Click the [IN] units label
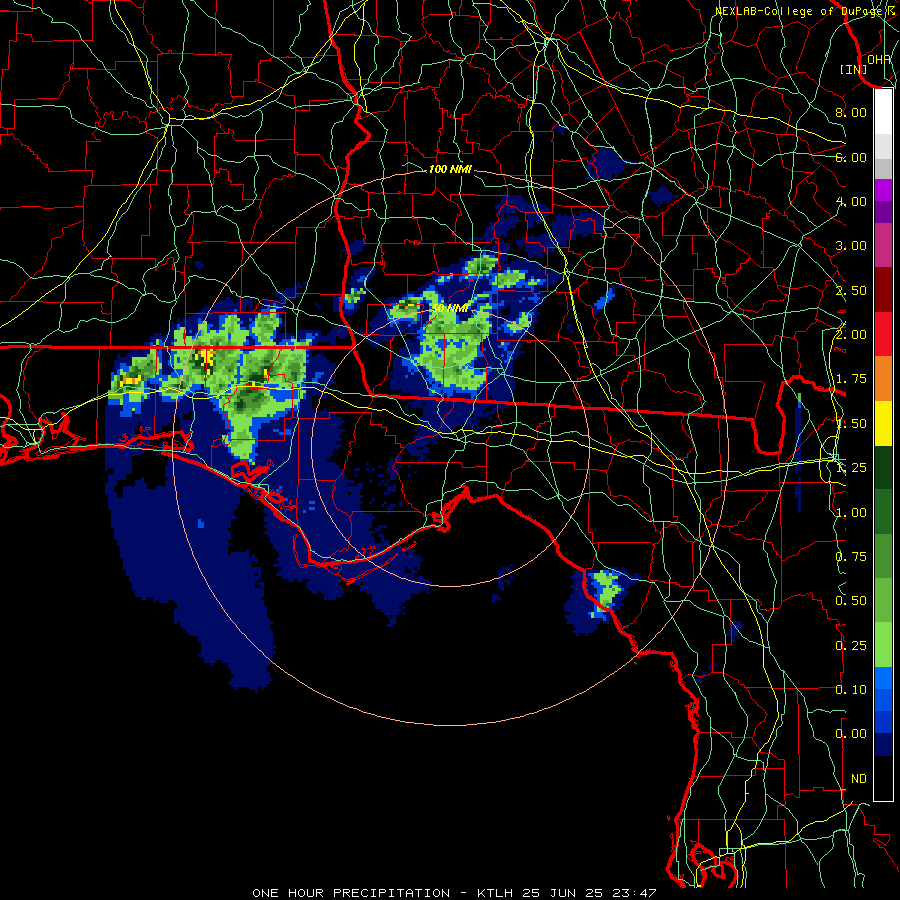900x900 pixels. 854,69
